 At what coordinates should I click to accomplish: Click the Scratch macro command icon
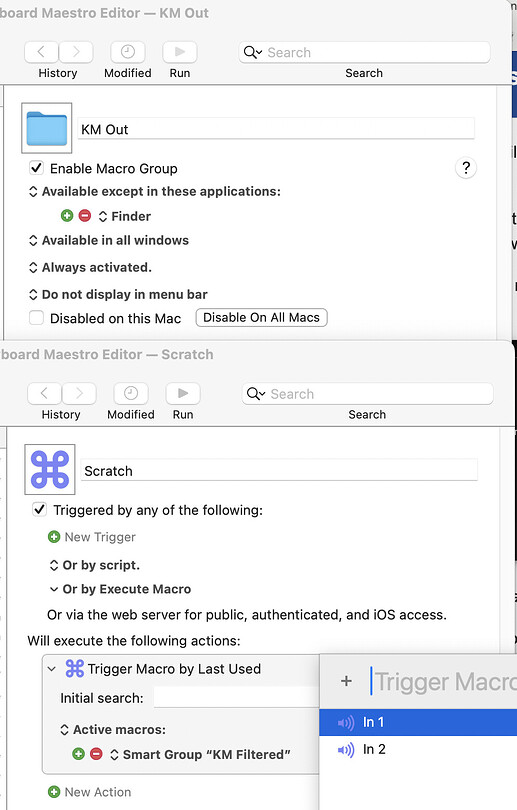click(50, 470)
